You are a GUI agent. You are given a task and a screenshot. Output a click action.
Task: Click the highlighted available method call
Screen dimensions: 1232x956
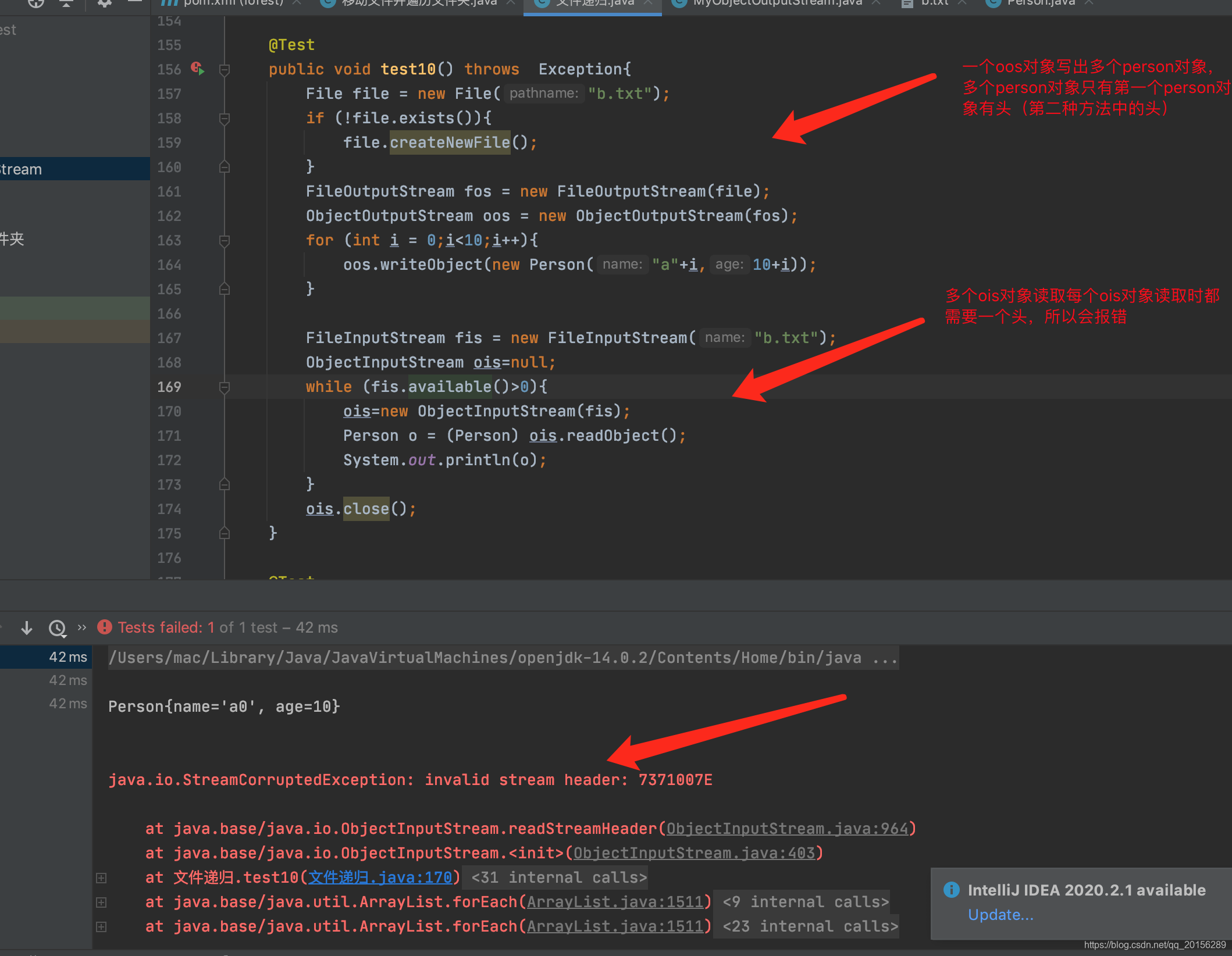click(450, 387)
